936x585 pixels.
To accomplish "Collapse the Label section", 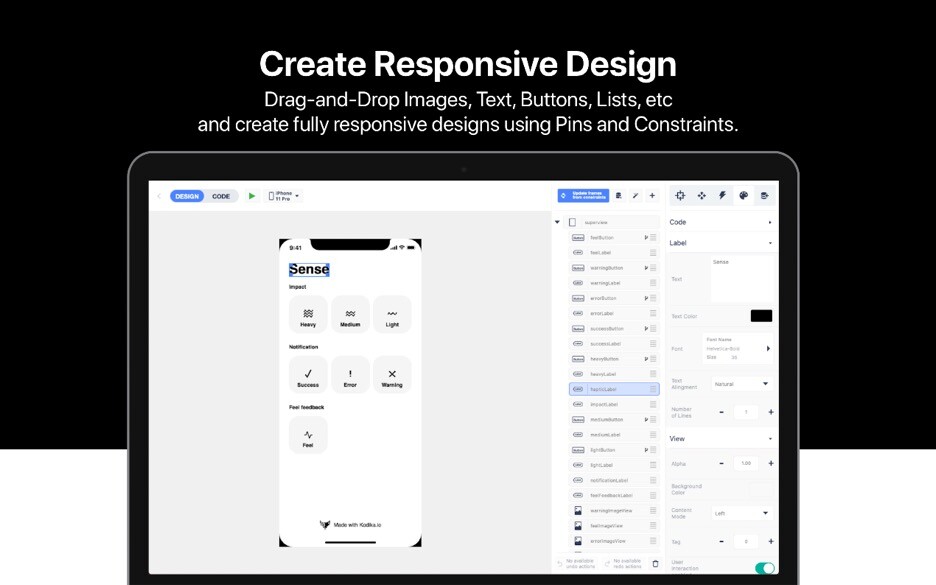I will click(x=769, y=243).
